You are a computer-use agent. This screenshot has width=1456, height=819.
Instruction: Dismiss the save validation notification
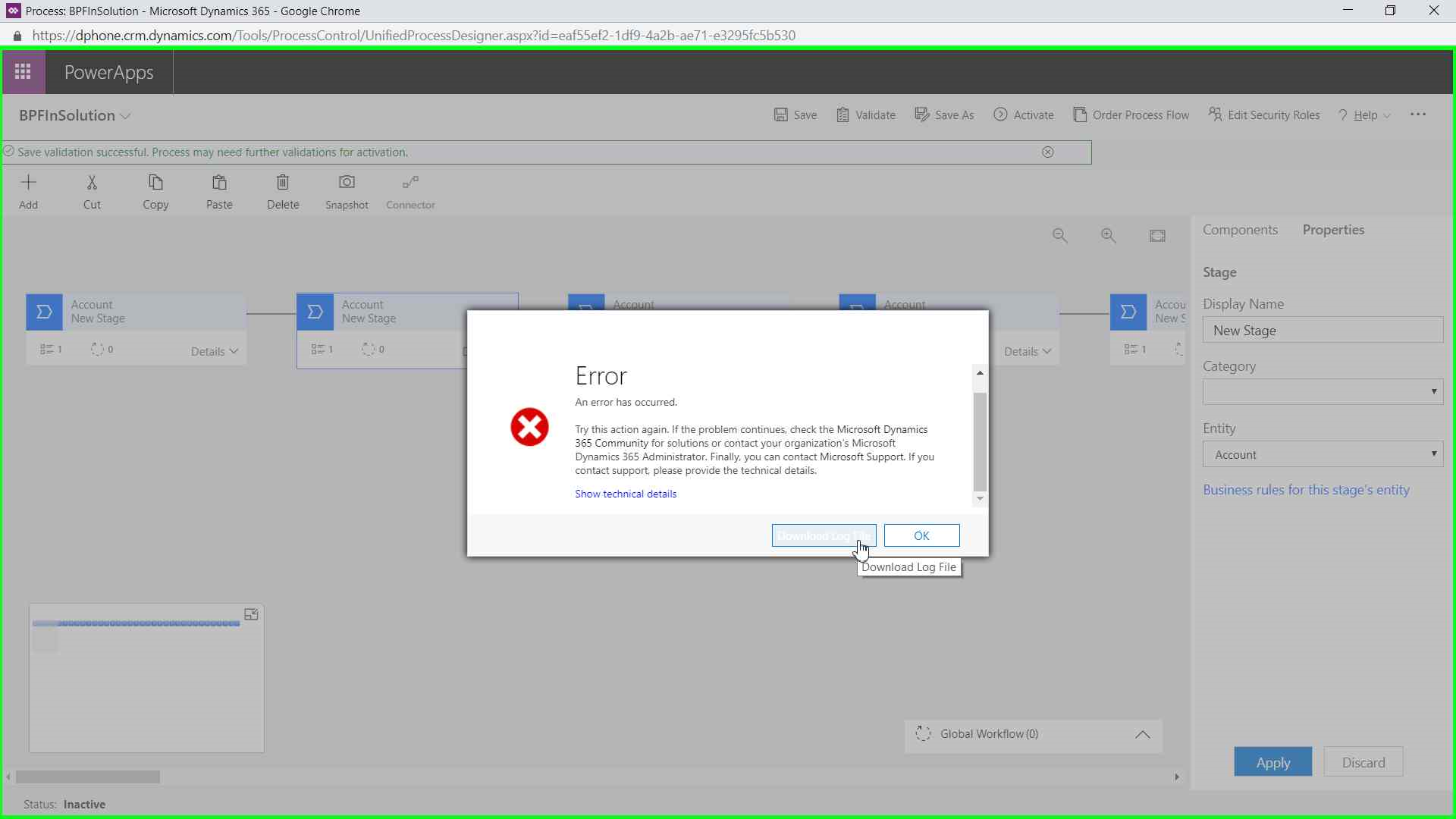(x=1047, y=152)
